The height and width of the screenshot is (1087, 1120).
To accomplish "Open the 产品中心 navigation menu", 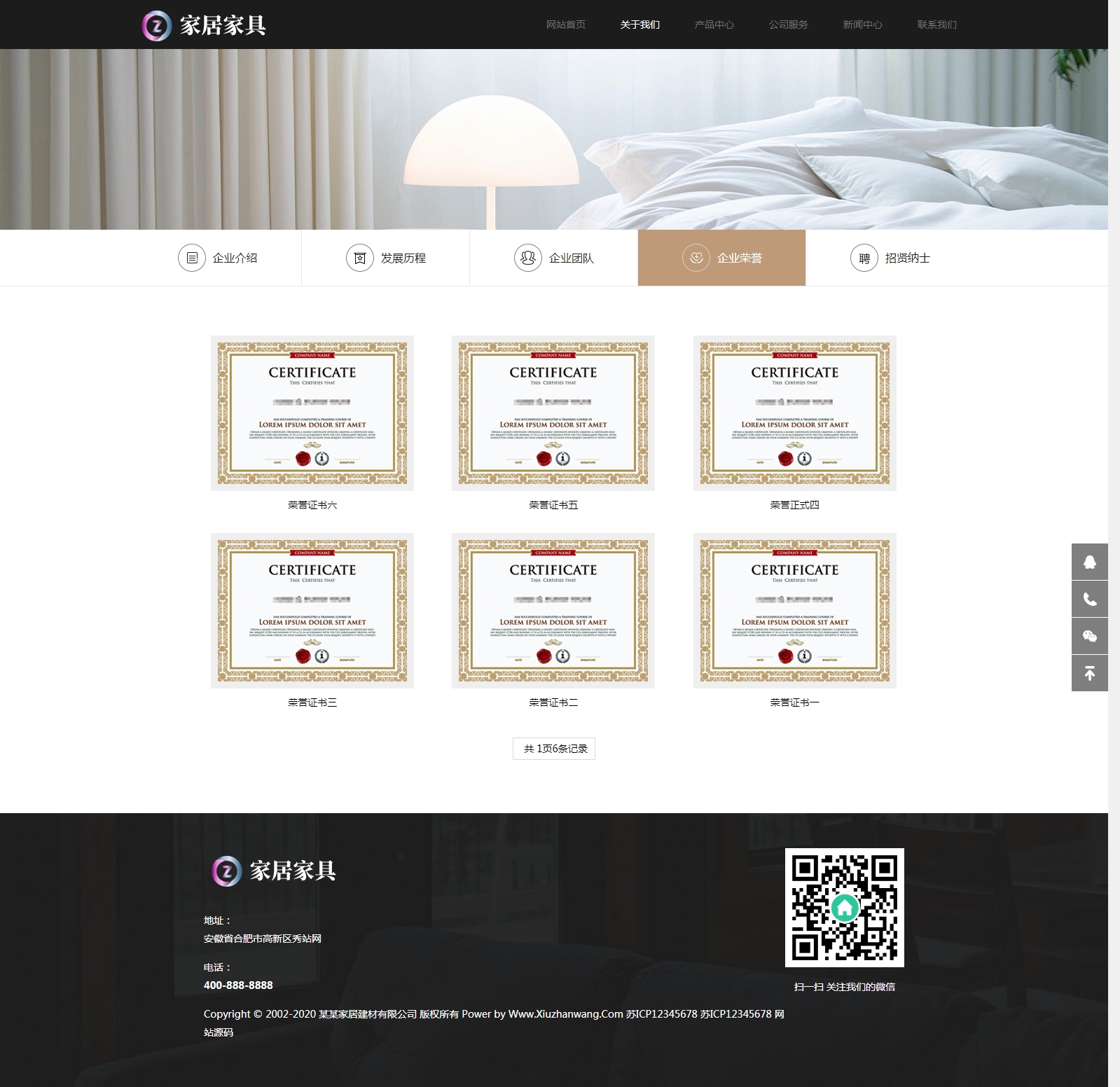I will [714, 25].
